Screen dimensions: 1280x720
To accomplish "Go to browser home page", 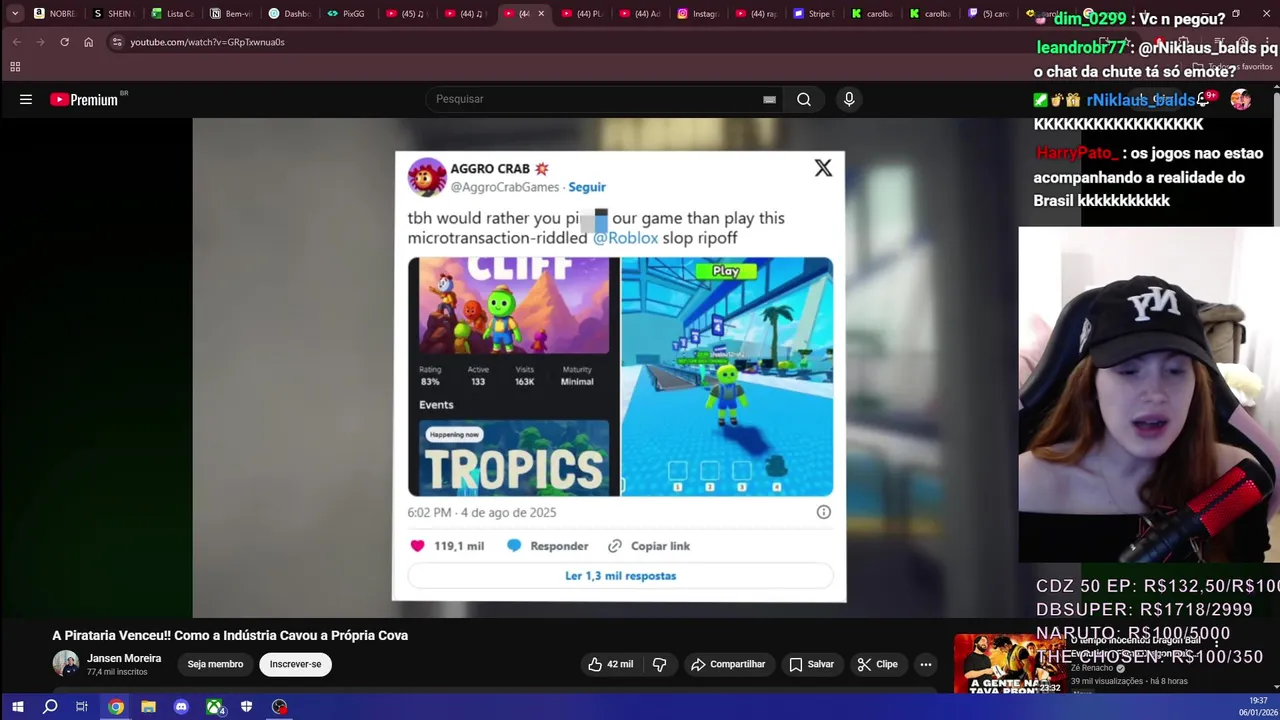I will [88, 42].
